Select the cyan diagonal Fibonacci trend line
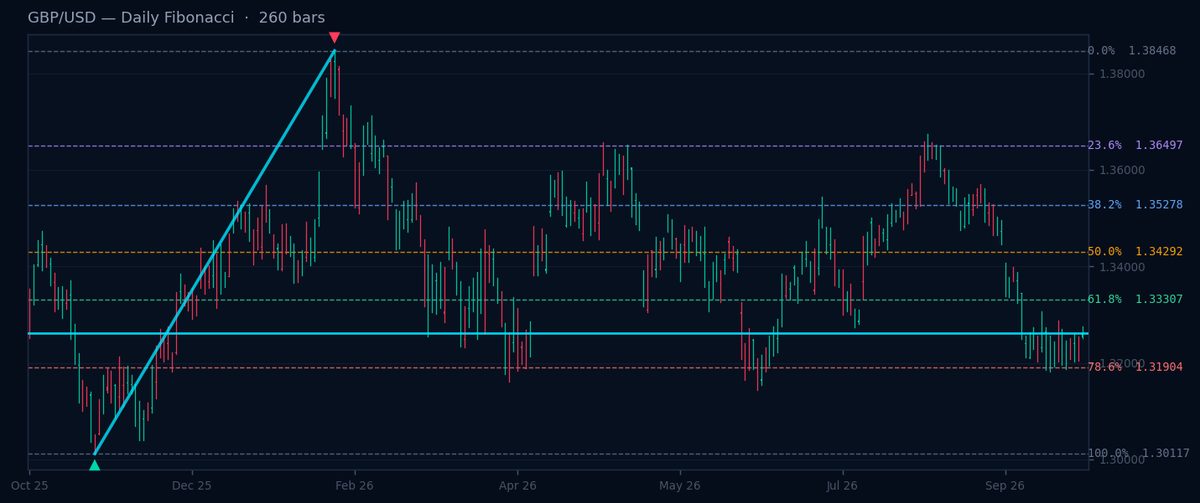 (214, 252)
